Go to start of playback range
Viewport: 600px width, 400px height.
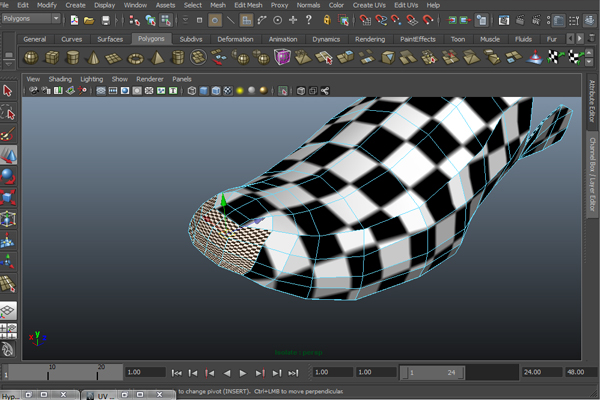click(x=176, y=373)
